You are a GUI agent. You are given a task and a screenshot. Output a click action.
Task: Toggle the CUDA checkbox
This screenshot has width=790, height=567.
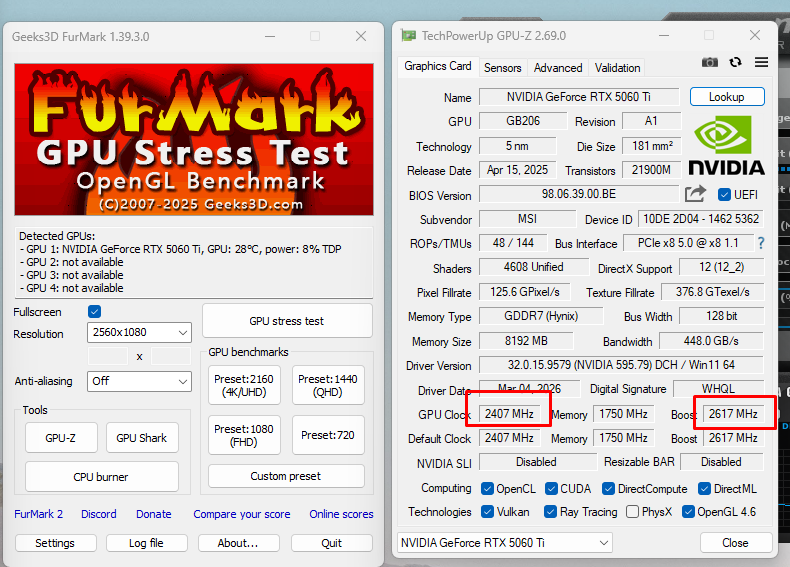click(551, 488)
